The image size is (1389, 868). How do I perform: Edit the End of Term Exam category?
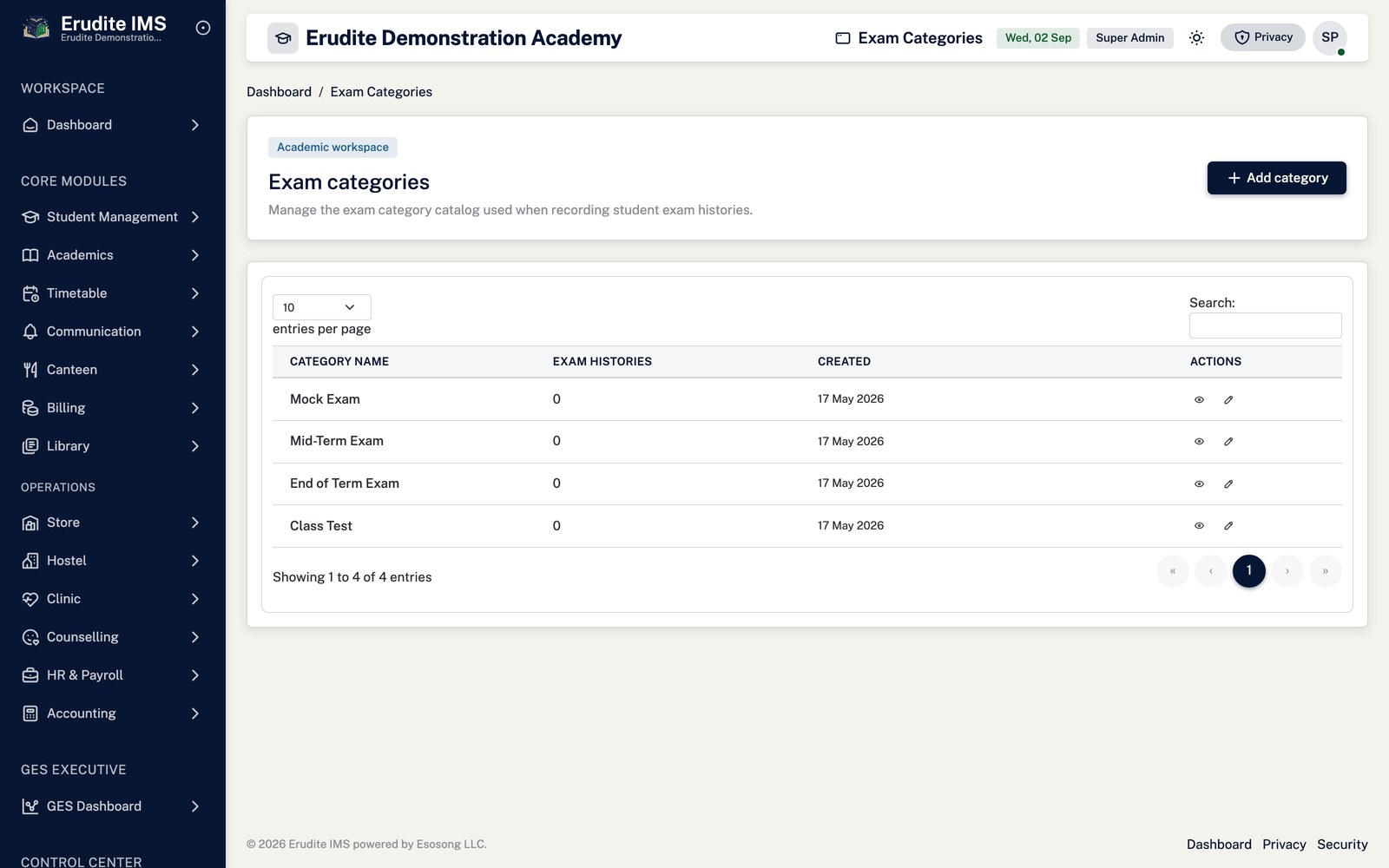click(1228, 484)
